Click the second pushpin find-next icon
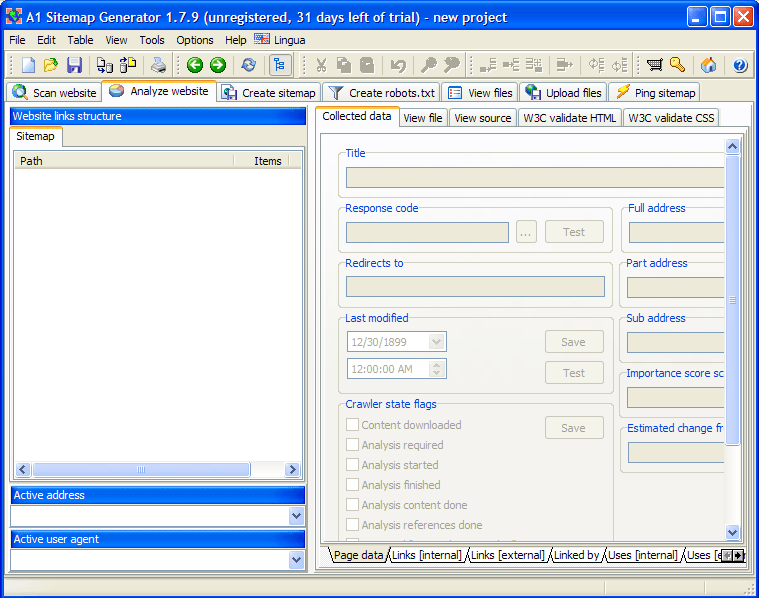The height and width of the screenshot is (598, 759). [x=451, y=65]
